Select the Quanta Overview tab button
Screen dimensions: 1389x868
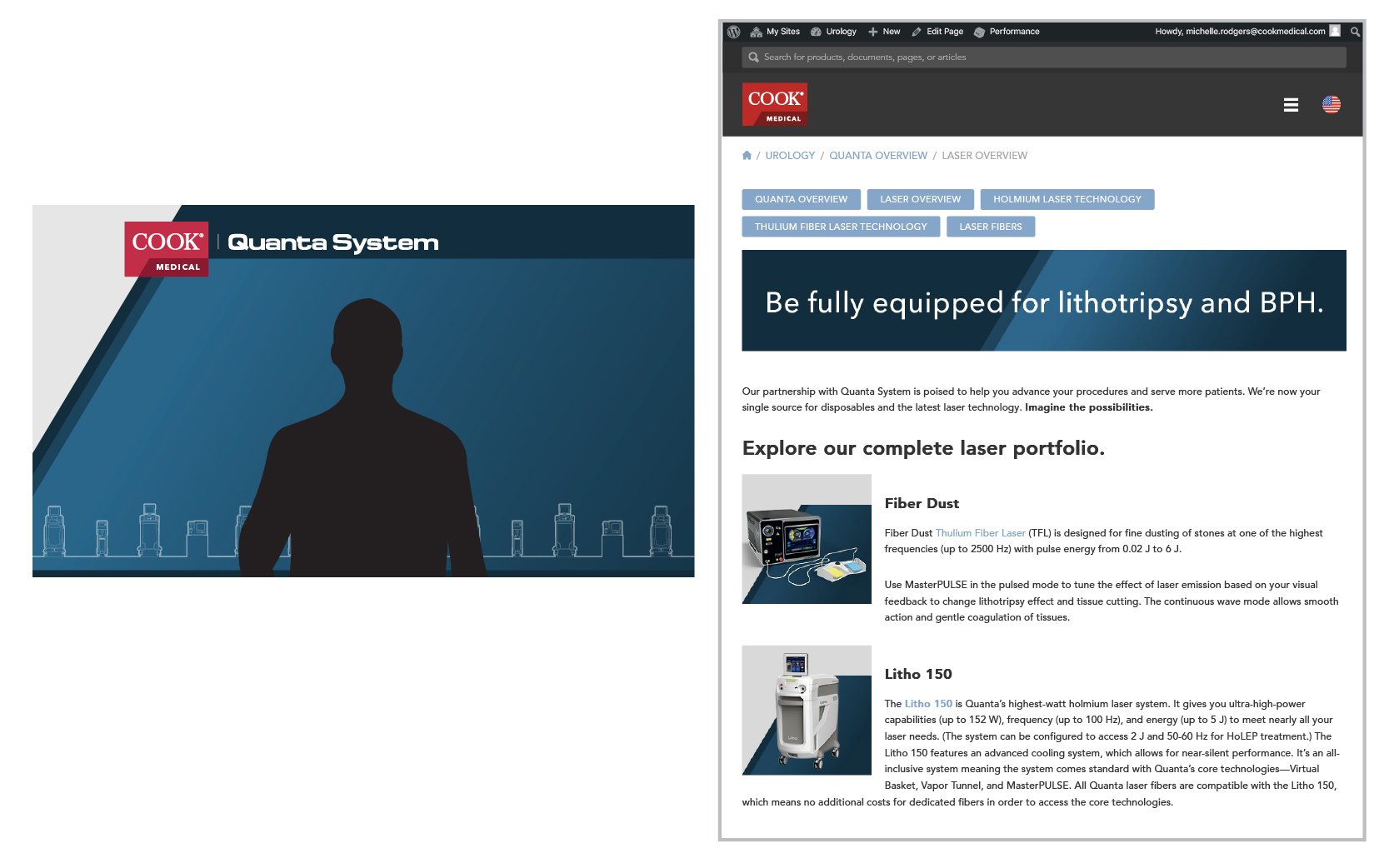point(801,199)
